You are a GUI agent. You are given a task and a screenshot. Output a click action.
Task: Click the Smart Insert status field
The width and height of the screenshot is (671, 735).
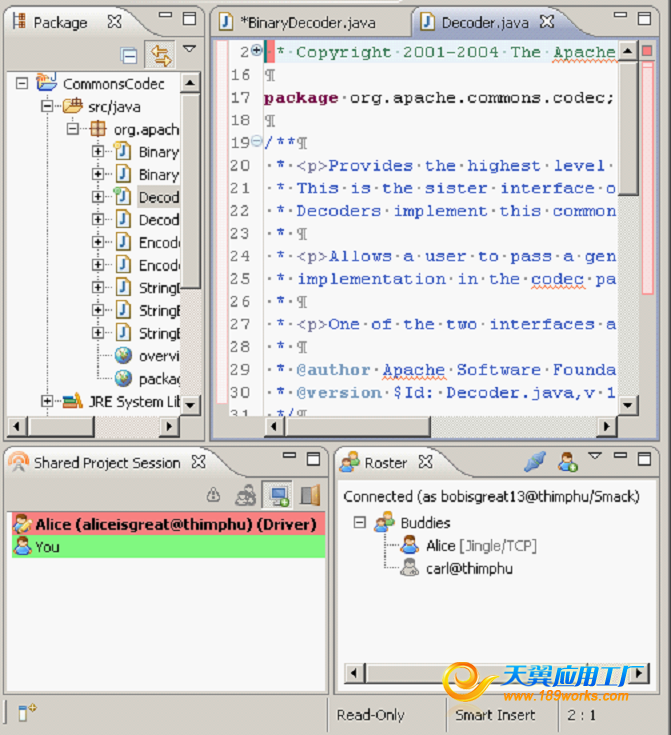(x=495, y=715)
